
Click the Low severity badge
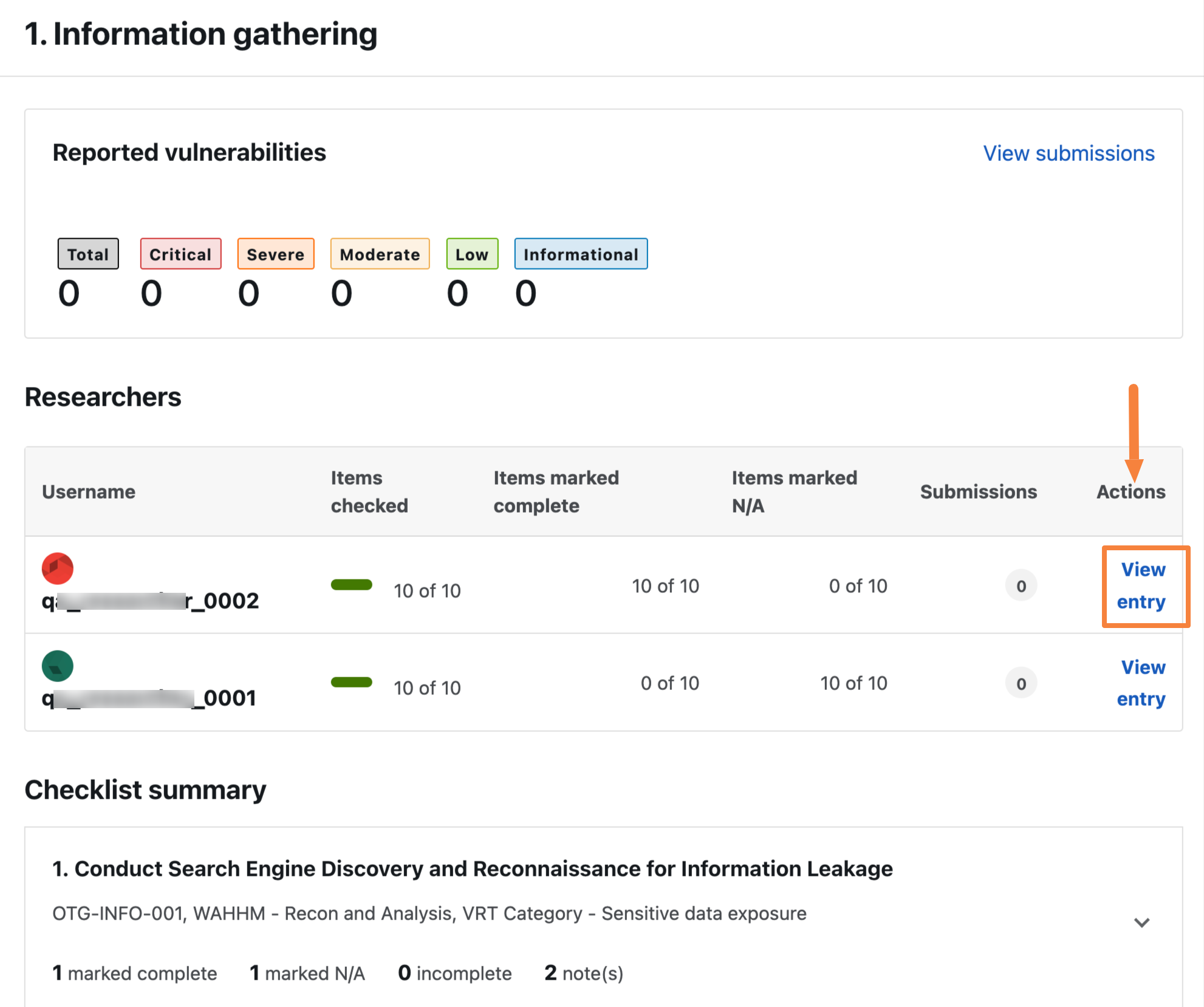[x=472, y=254]
